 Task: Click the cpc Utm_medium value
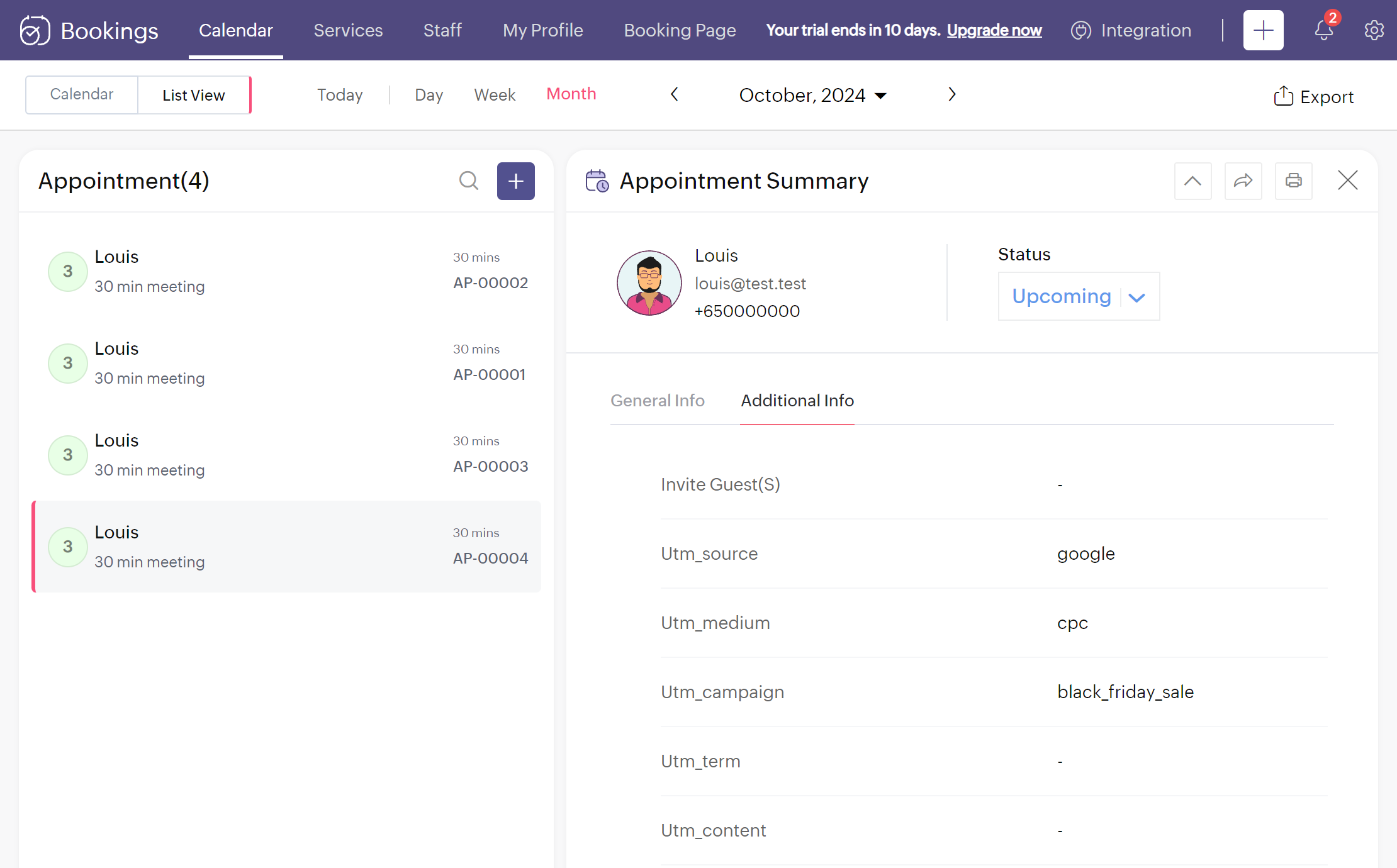pyautogui.click(x=1072, y=623)
